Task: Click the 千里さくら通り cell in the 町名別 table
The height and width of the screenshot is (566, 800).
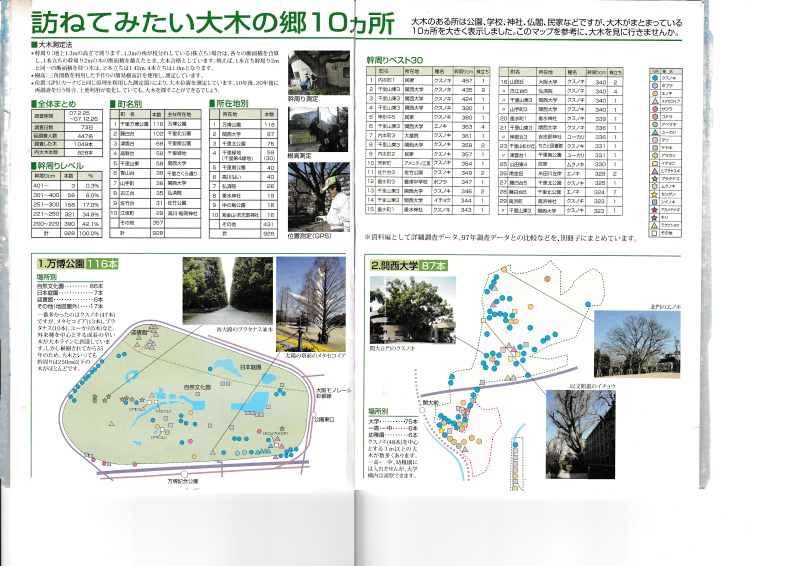Action: (183, 173)
